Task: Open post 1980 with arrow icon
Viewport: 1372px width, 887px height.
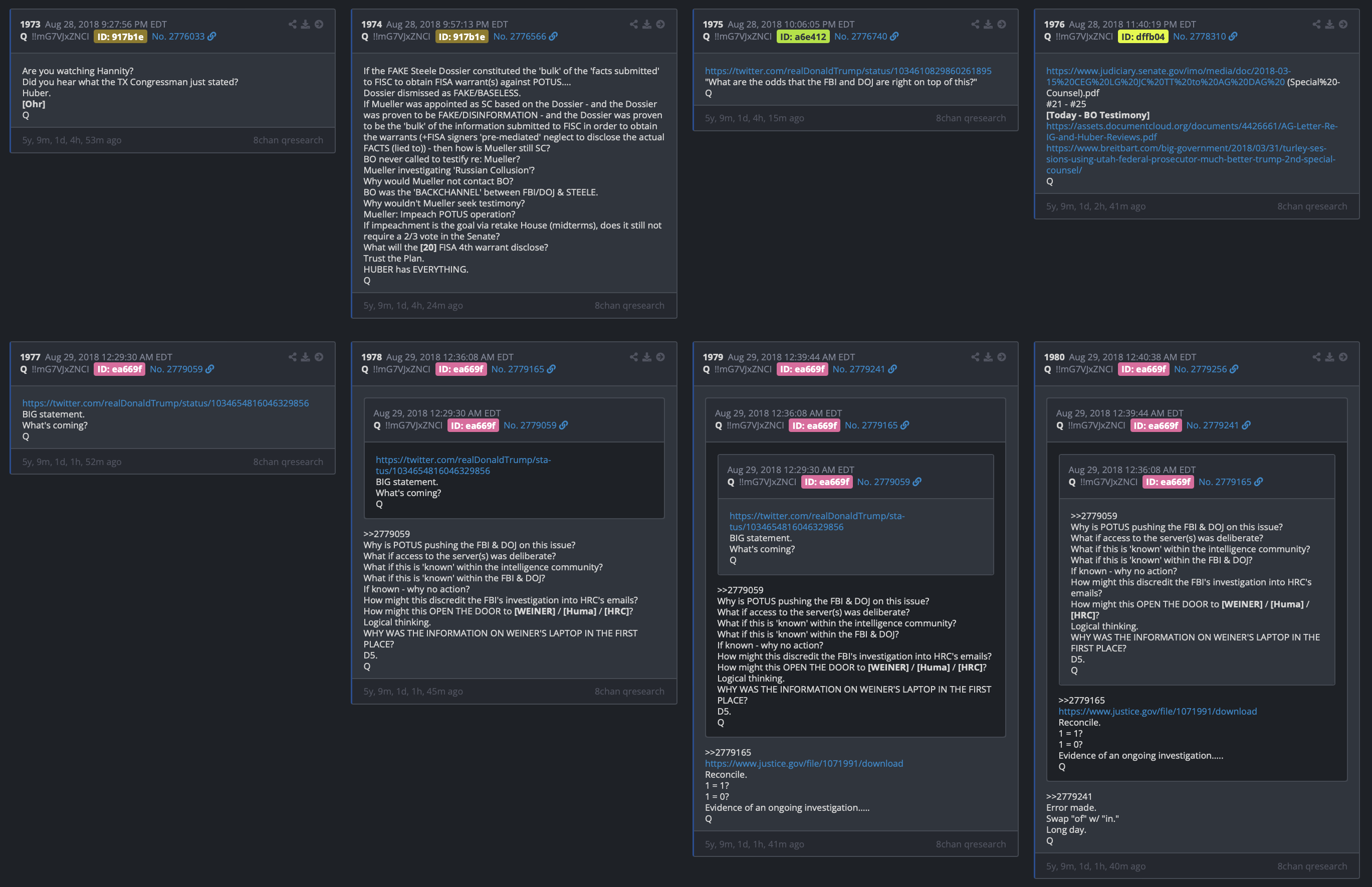Action: [1343, 357]
